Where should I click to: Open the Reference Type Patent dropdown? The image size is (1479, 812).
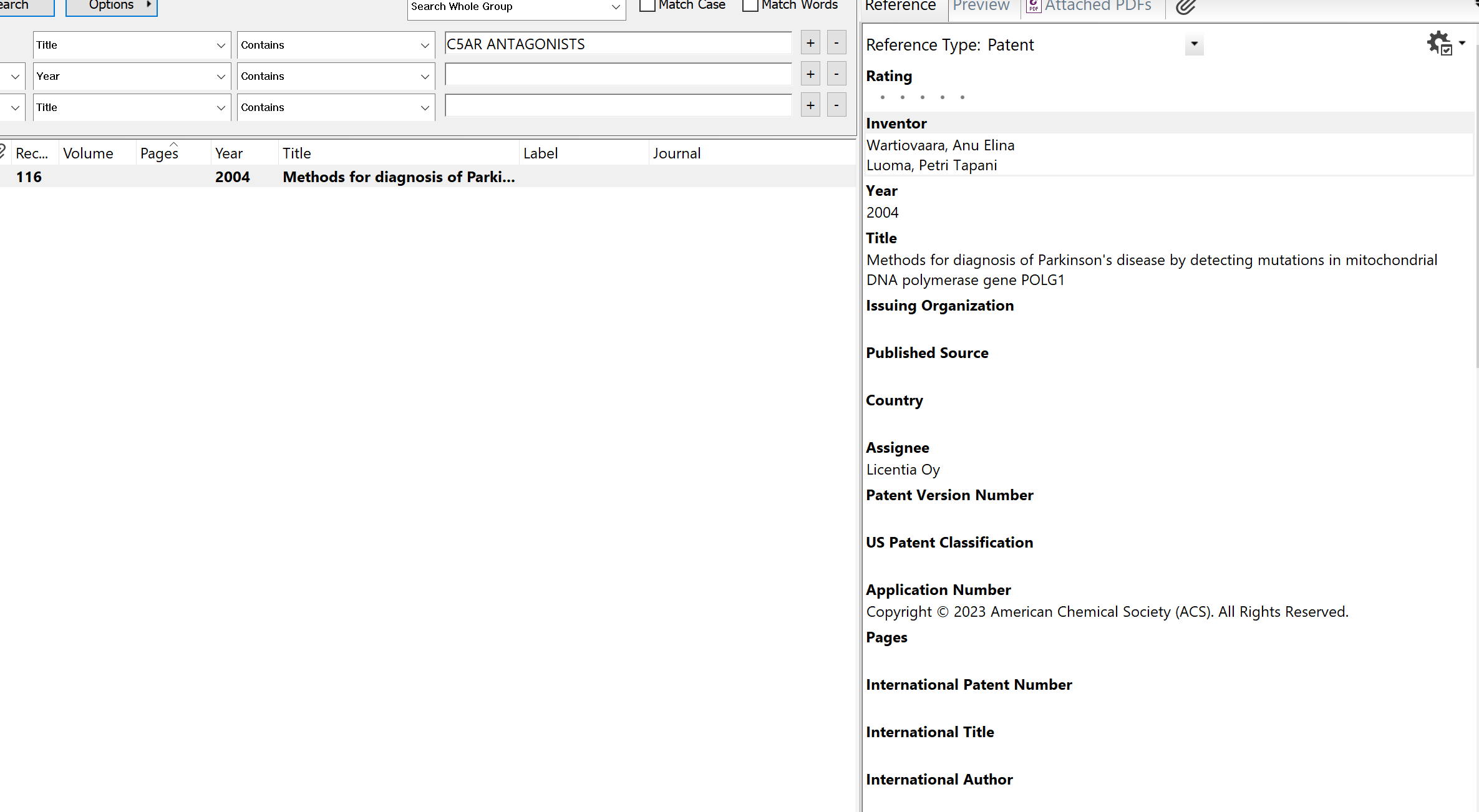click(1194, 44)
